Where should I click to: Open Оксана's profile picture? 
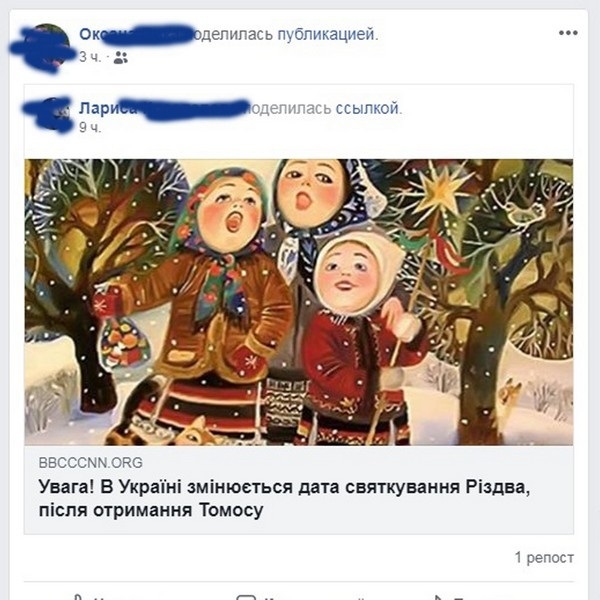click(47, 47)
